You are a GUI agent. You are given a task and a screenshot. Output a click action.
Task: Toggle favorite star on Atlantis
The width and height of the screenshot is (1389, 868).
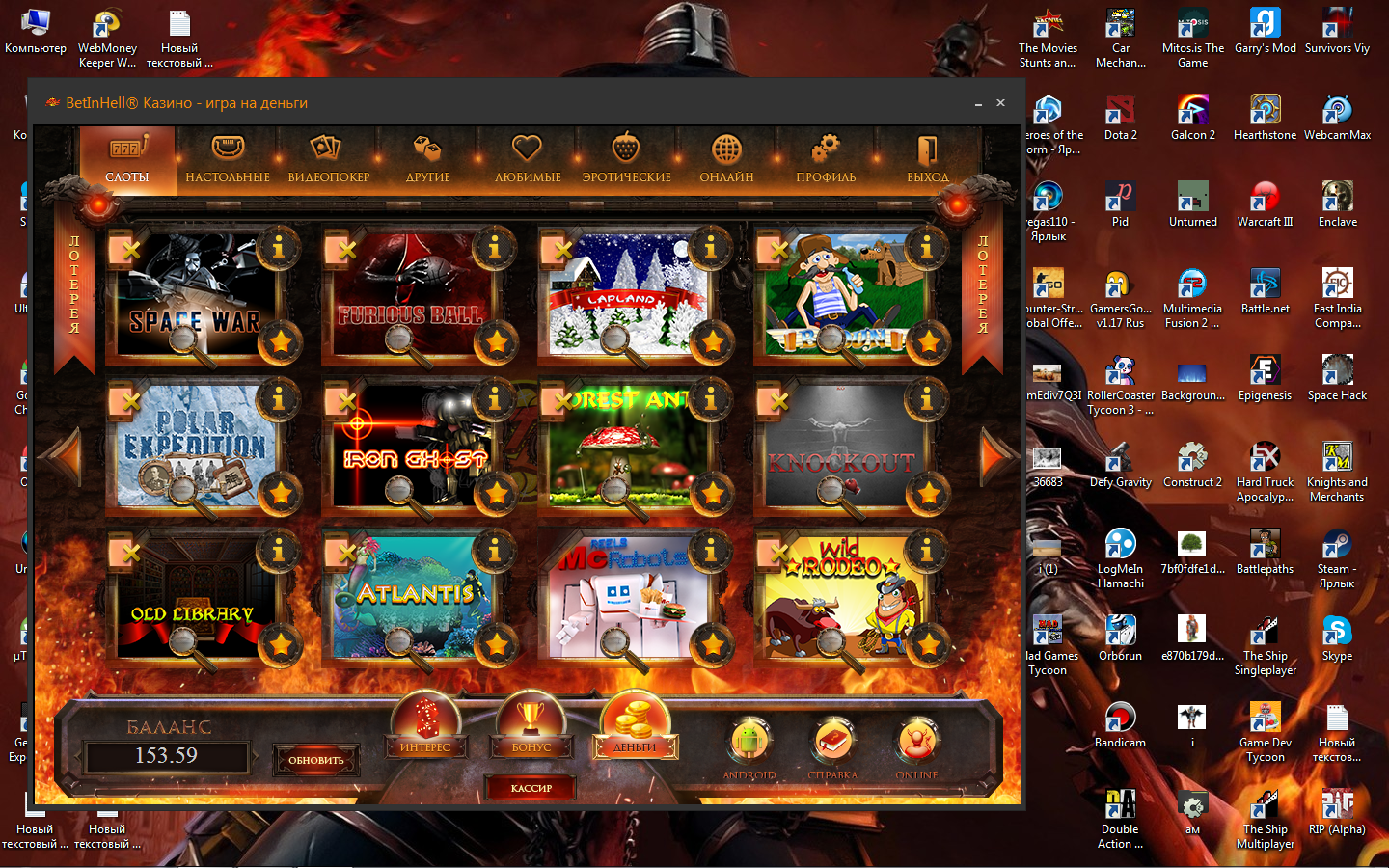[497, 644]
